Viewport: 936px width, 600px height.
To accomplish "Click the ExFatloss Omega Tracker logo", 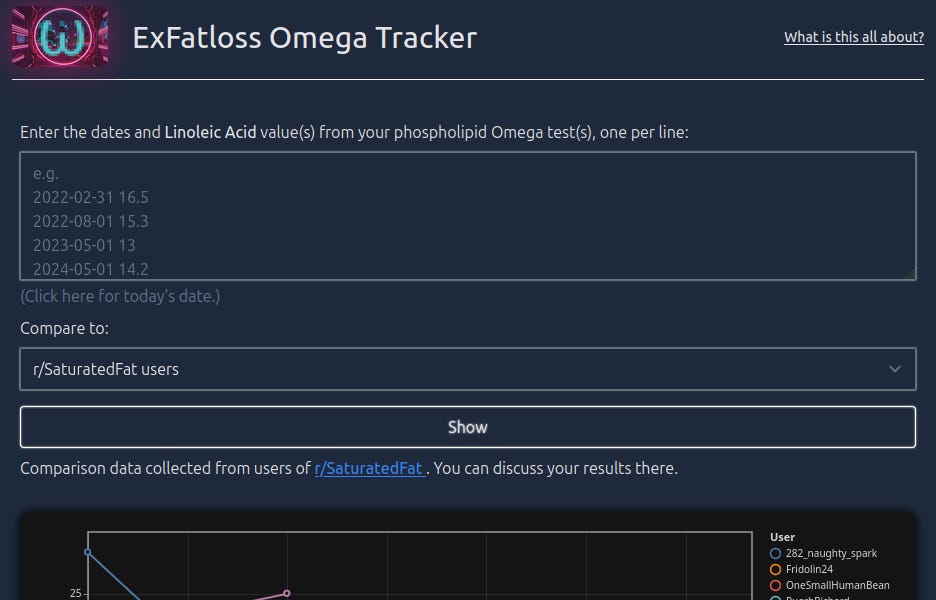I will (x=60, y=38).
